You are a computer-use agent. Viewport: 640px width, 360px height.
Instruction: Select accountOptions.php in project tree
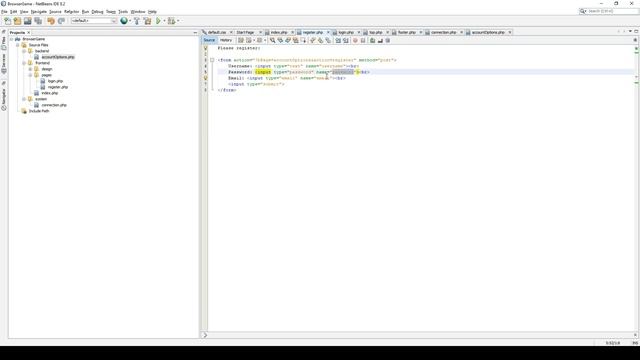(x=58, y=57)
